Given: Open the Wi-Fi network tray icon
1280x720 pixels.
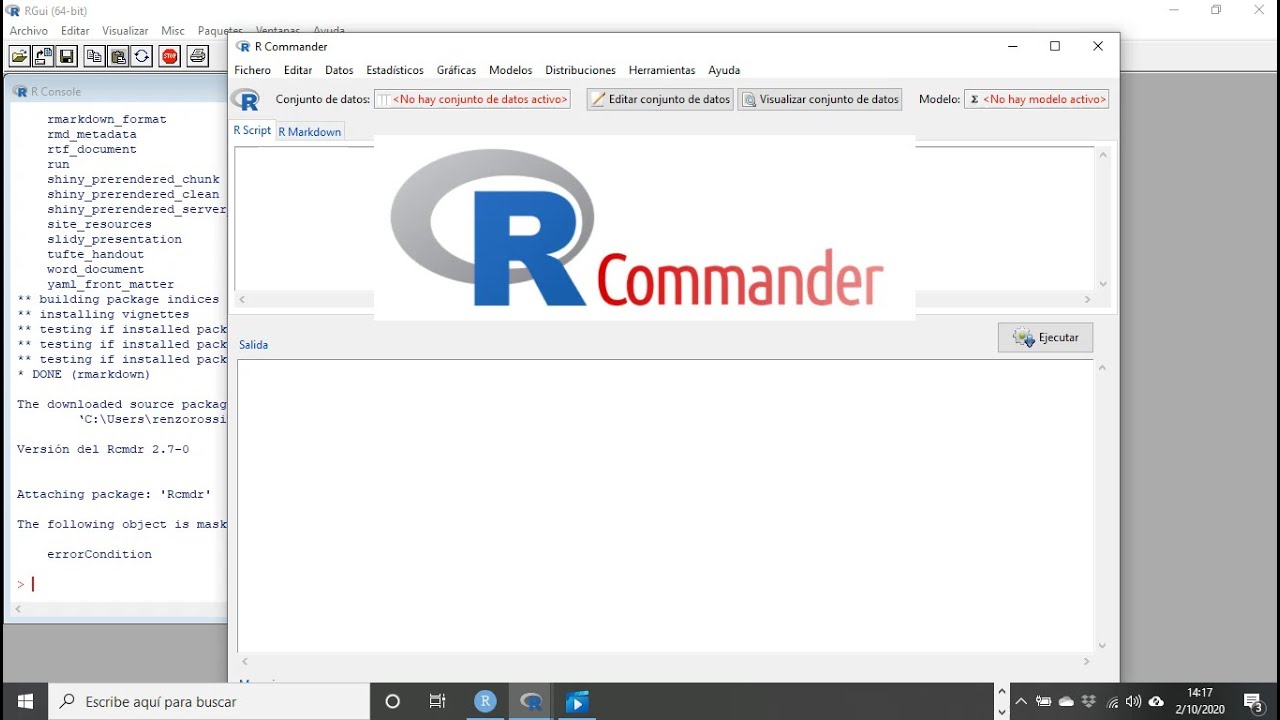Looking at the screenshot, I should pos(1112,702).
